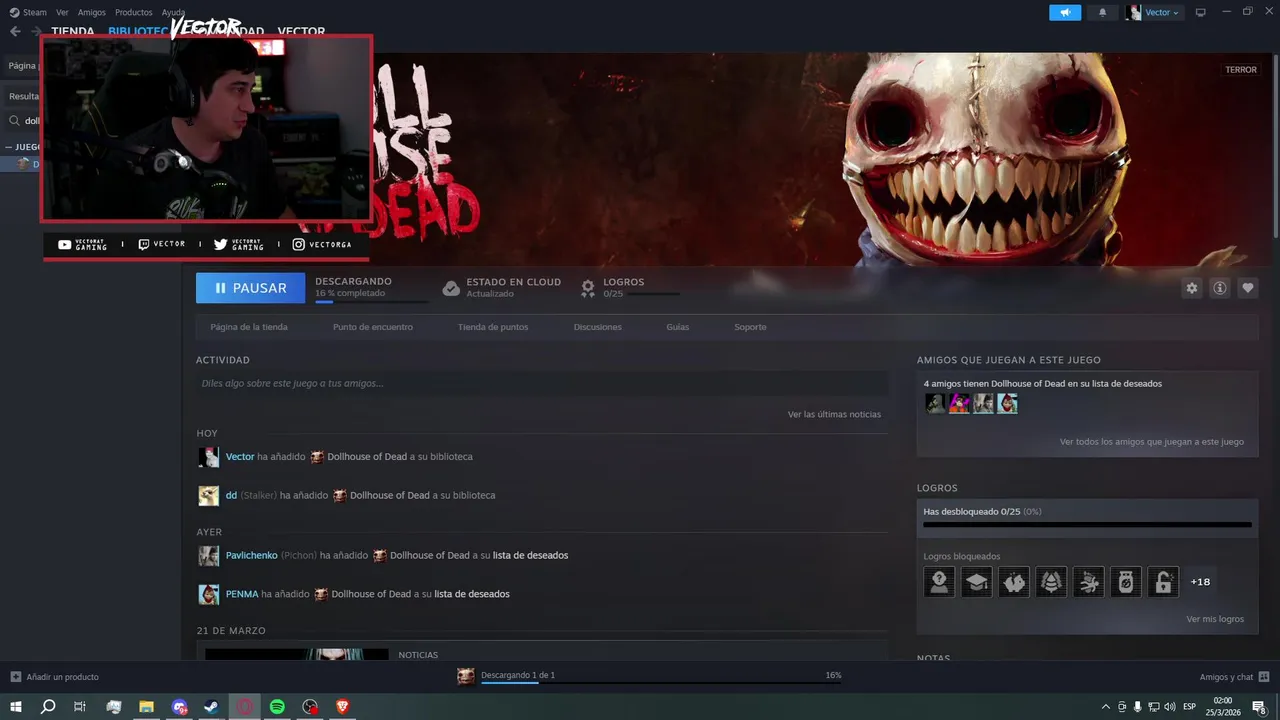
Task: Open the Estado en Cloud status icon
Action: (x=451, y=288)
